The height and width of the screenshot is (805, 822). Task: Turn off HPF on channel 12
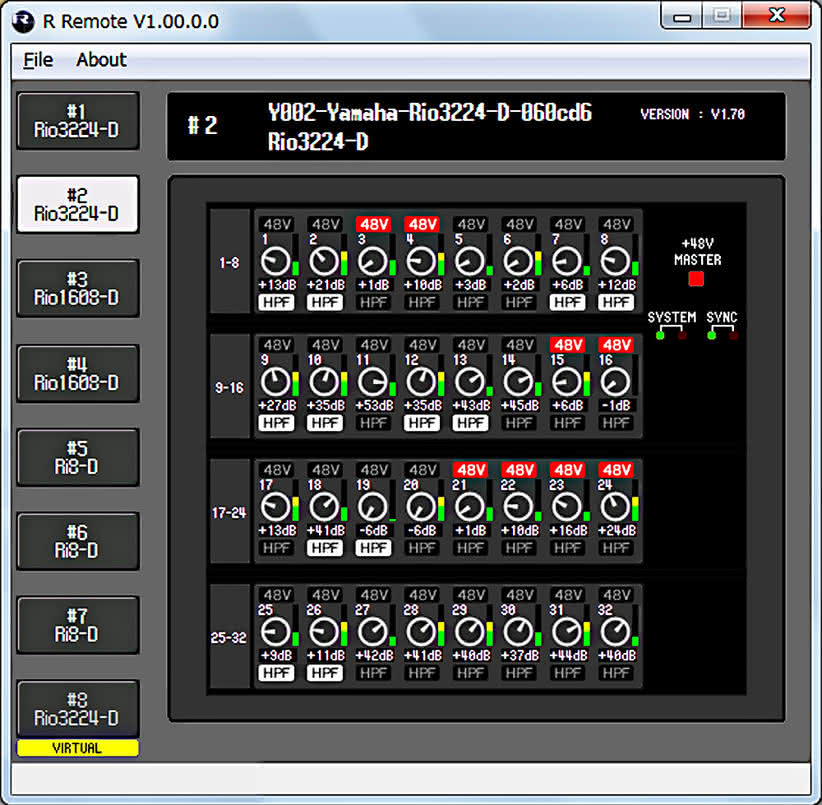422,423
